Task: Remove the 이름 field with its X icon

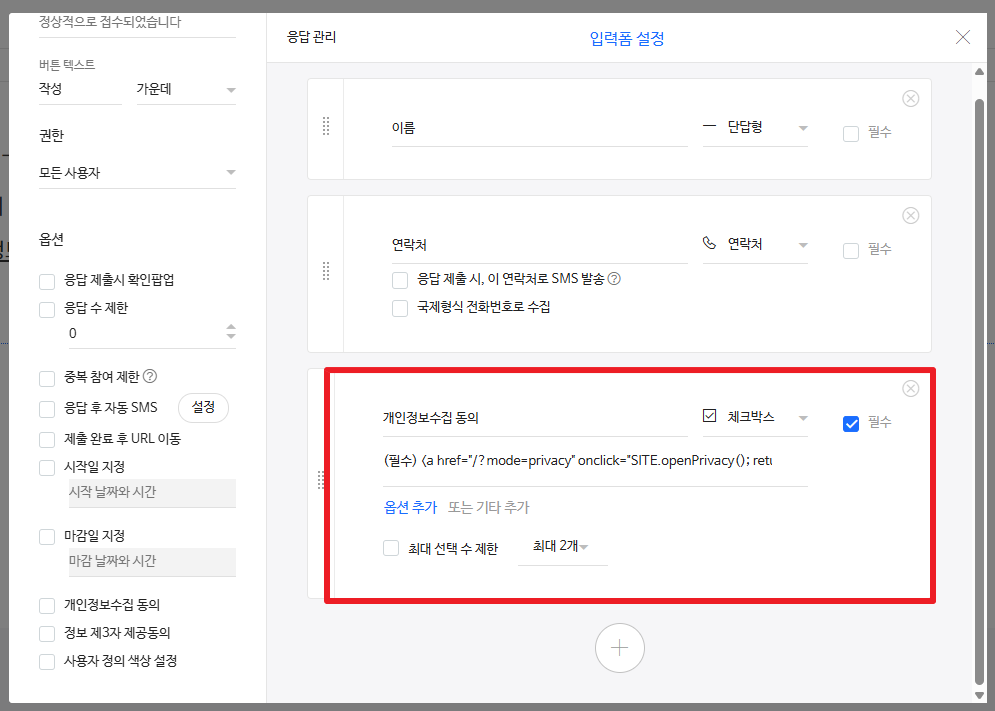Action: [x=910, y=98]
